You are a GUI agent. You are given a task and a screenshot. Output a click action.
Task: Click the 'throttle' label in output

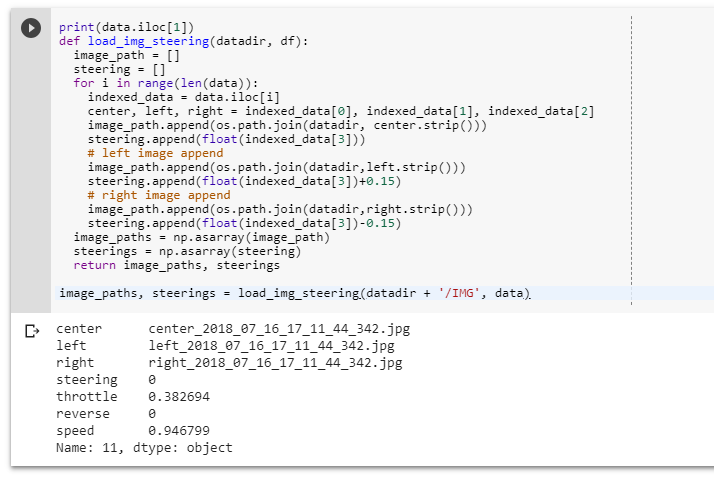87,397
